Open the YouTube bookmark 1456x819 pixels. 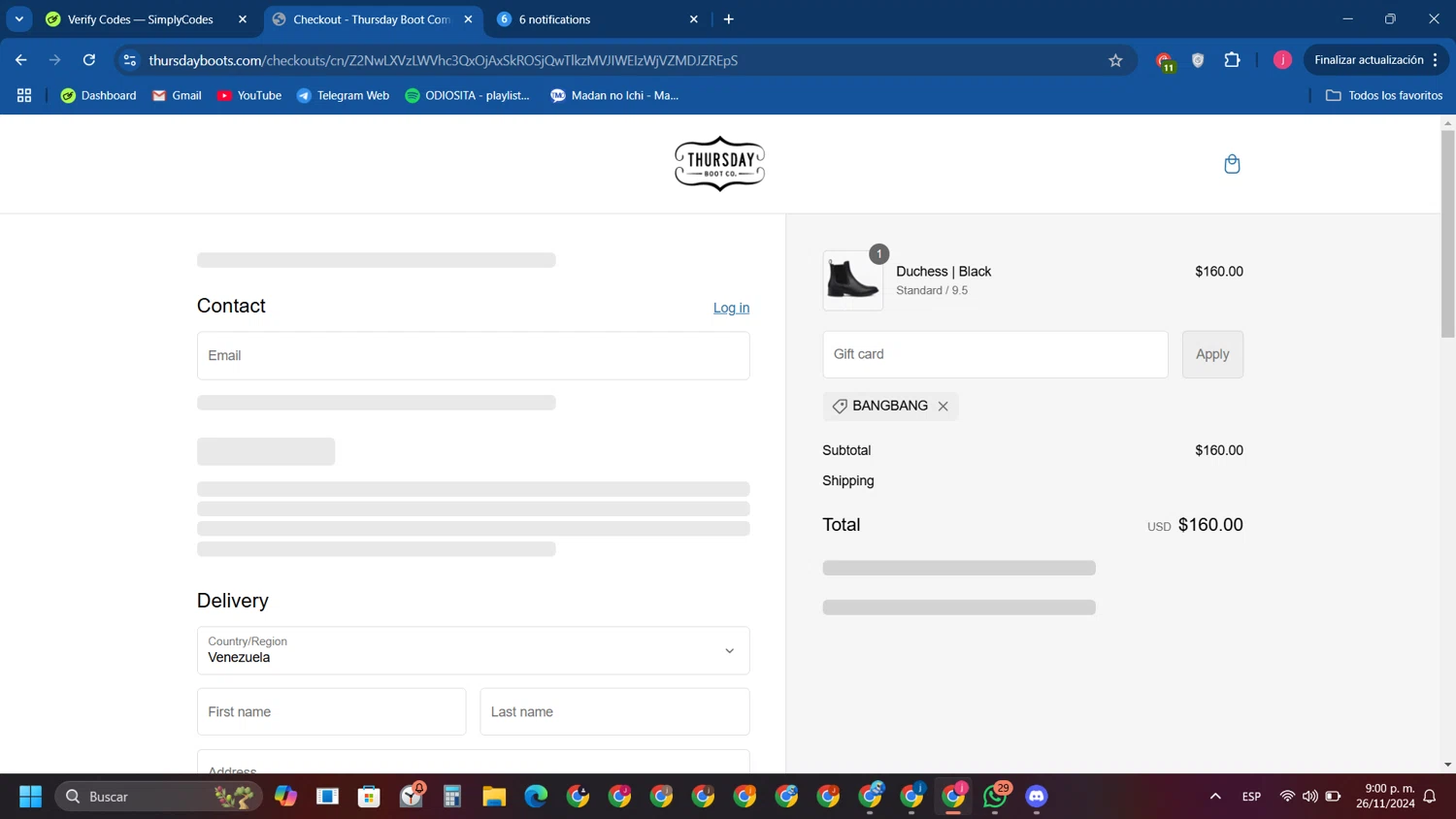coord(249,95)
